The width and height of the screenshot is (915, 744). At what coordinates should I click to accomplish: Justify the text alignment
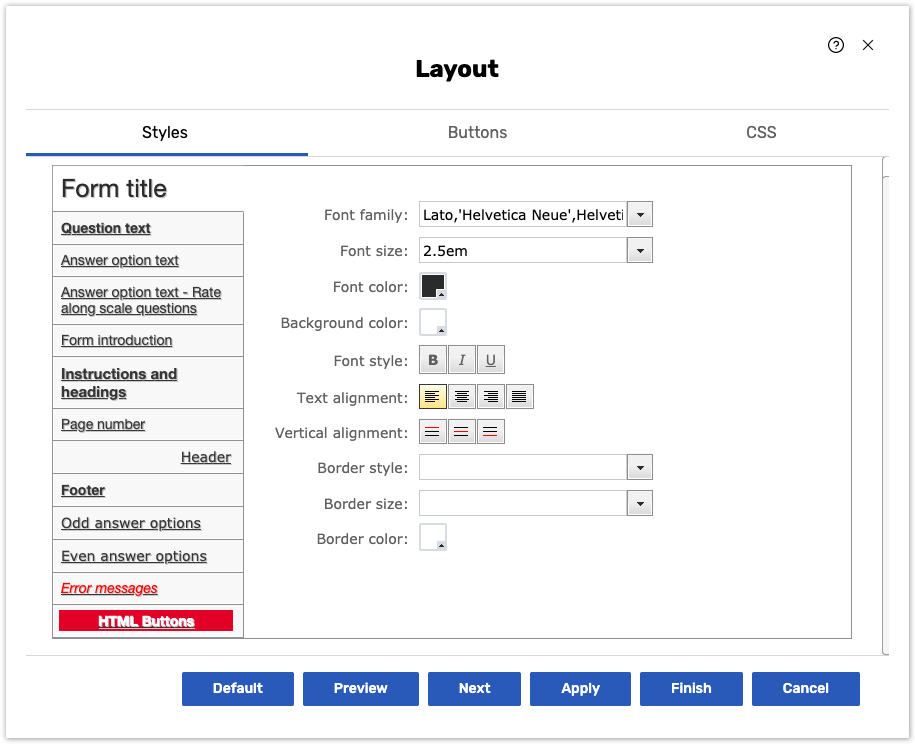pos(520,397)
